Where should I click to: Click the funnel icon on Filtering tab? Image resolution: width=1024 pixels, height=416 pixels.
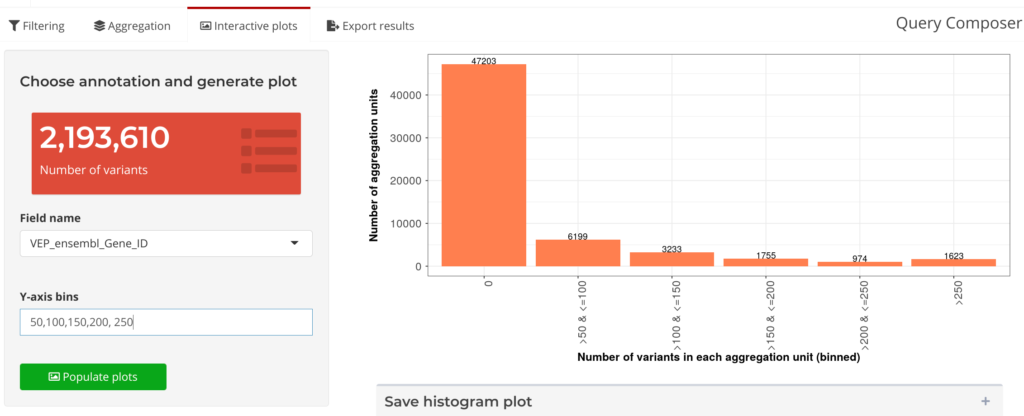pos(14,26)
